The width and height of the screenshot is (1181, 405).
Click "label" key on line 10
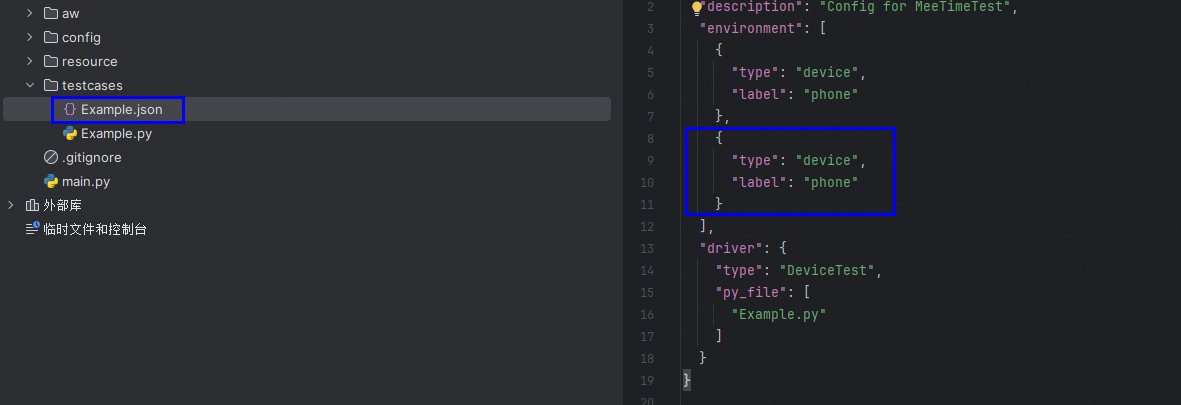coord(761,182)
